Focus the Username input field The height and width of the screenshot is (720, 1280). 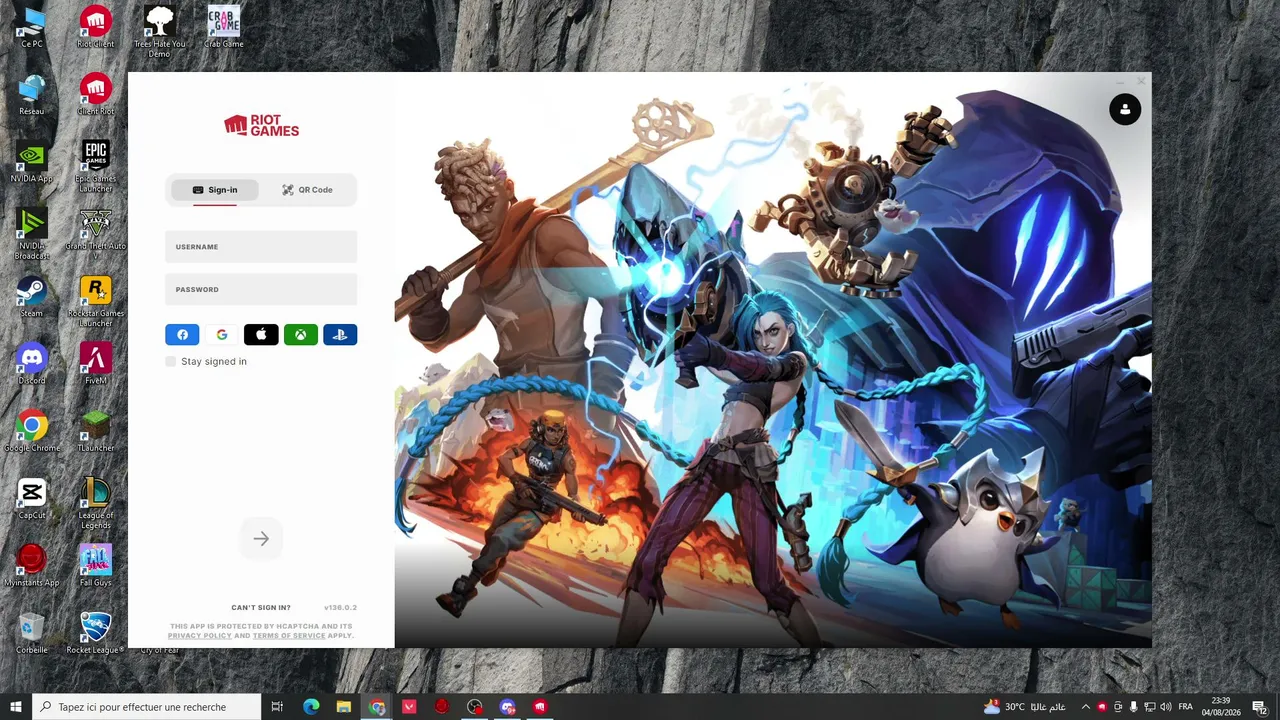(x=261, y=247)
